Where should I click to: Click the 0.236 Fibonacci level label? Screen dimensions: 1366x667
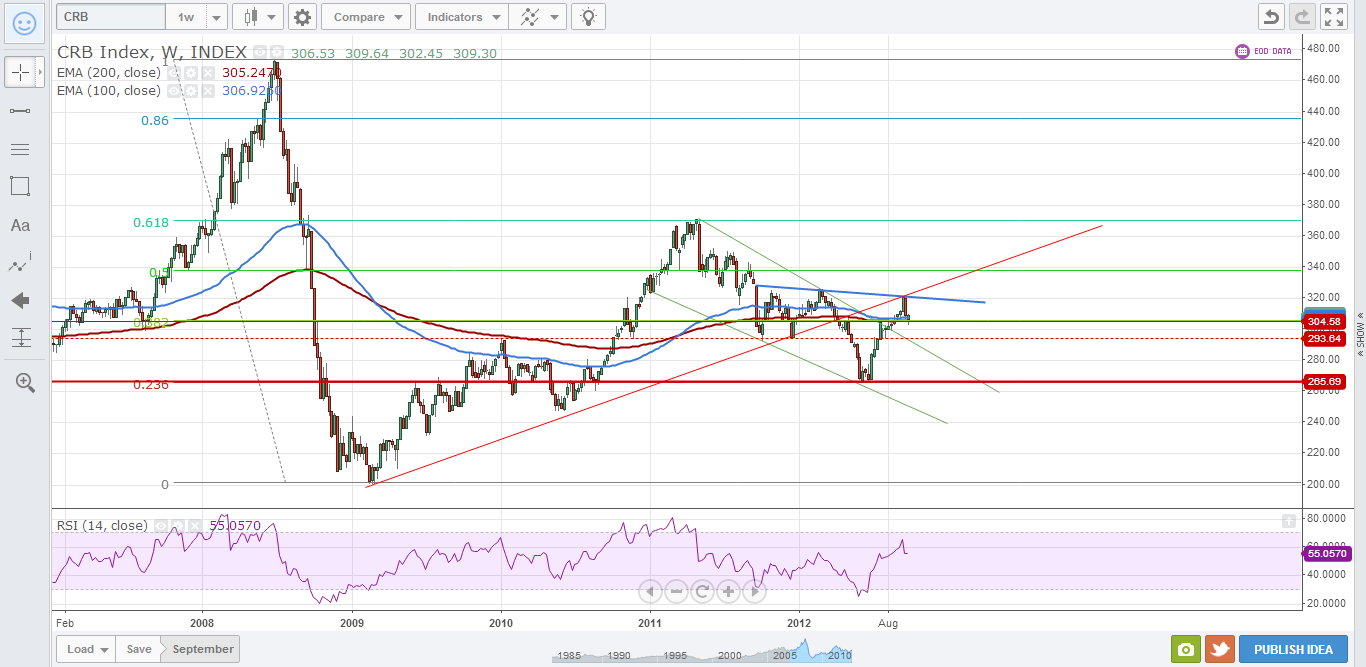pos(151,384)
